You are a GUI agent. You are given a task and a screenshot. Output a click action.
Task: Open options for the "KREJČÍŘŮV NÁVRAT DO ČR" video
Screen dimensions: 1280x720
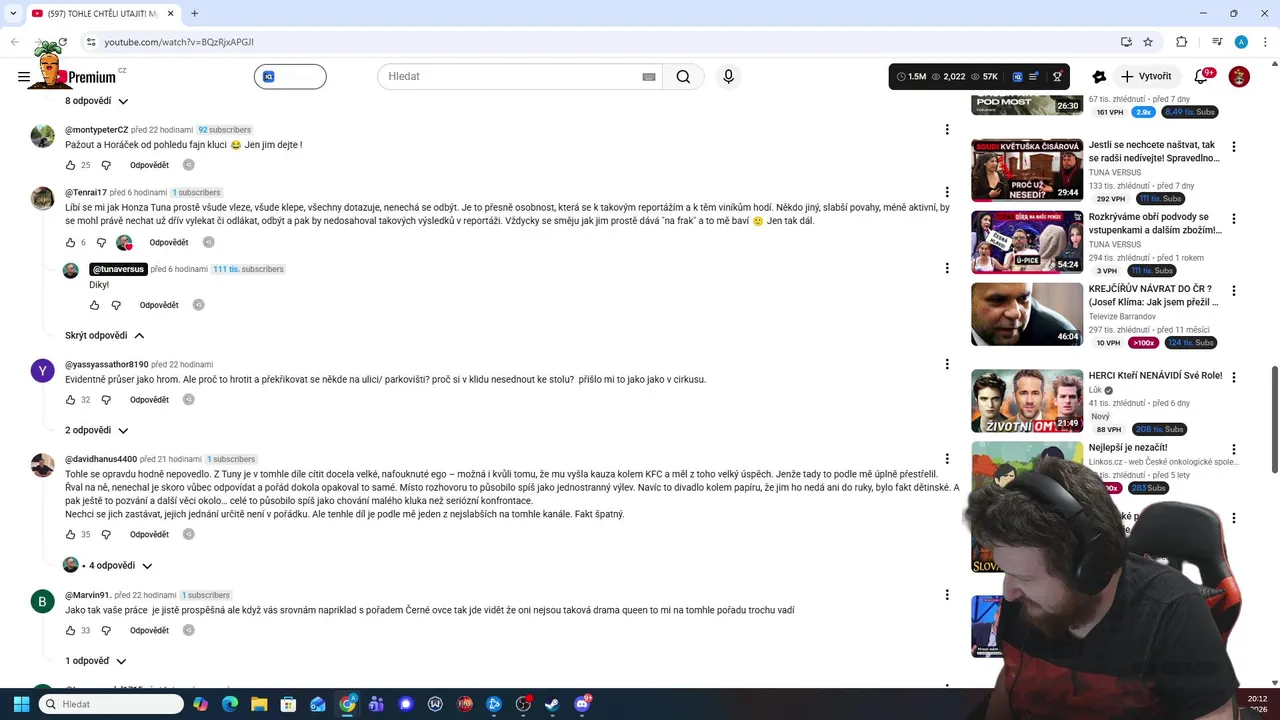click(1233, 291)
